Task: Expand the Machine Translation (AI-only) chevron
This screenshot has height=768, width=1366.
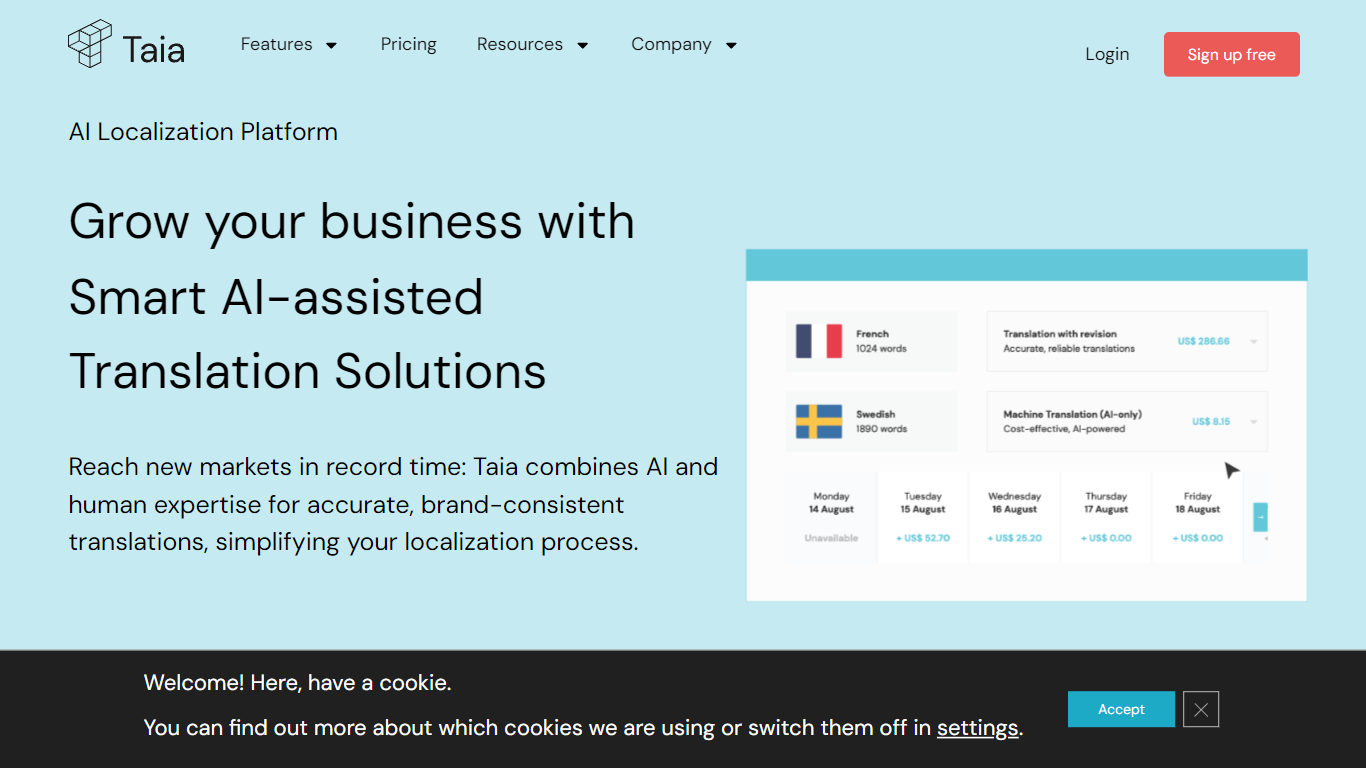Action: pos(1254,422)
